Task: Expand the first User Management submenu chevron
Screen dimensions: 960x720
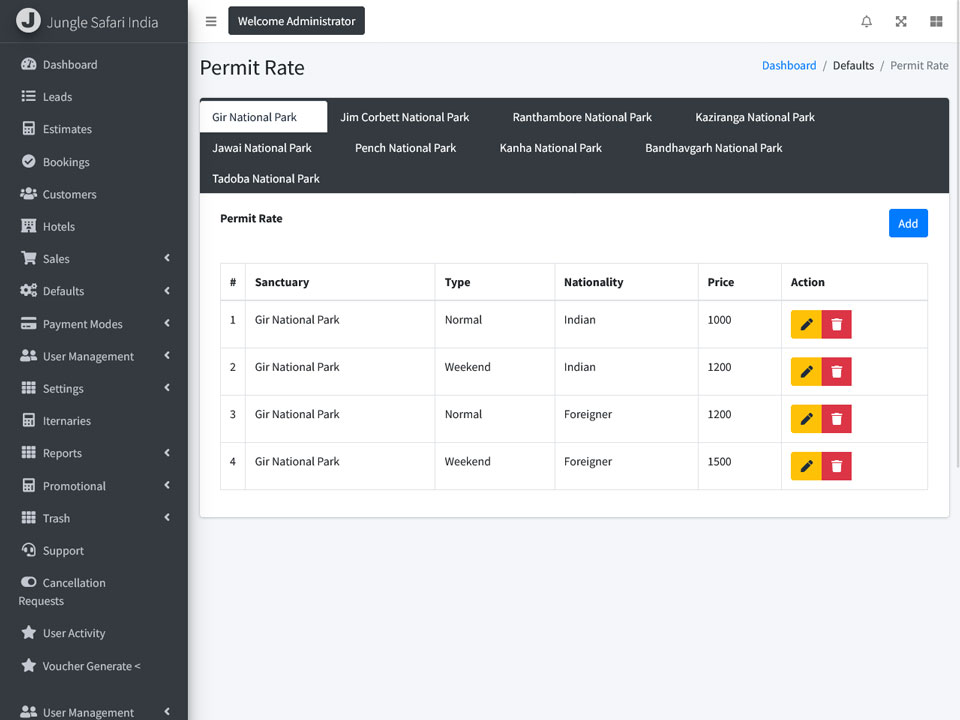Action: coord(167,355)
